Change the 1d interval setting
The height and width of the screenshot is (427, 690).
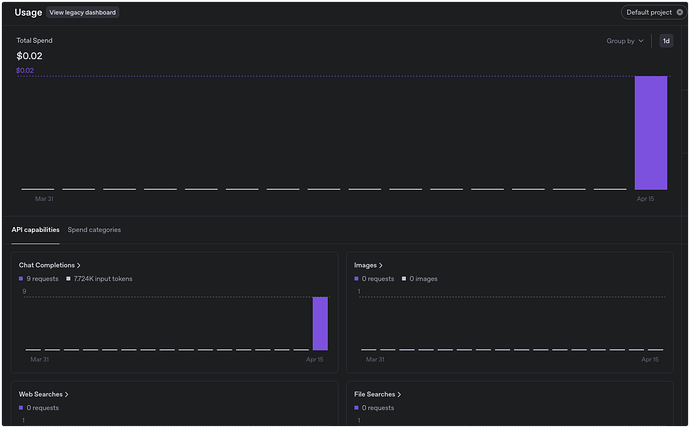tap(666, 41)
